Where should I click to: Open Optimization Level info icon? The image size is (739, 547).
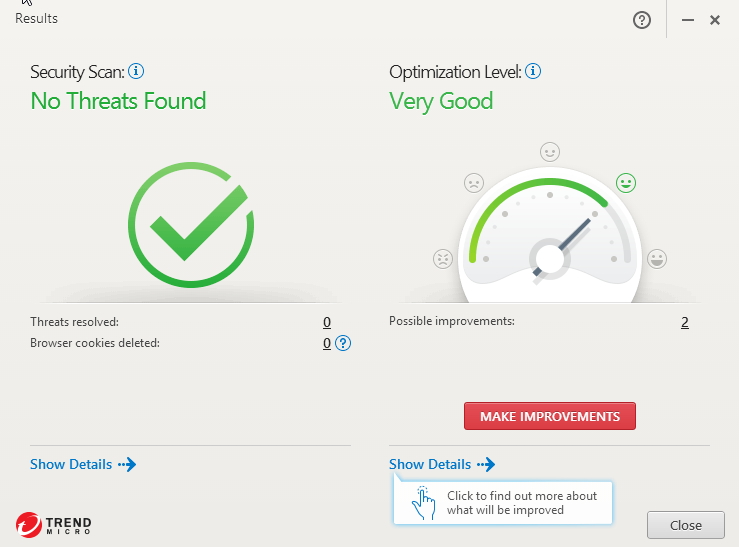[534, 71]
